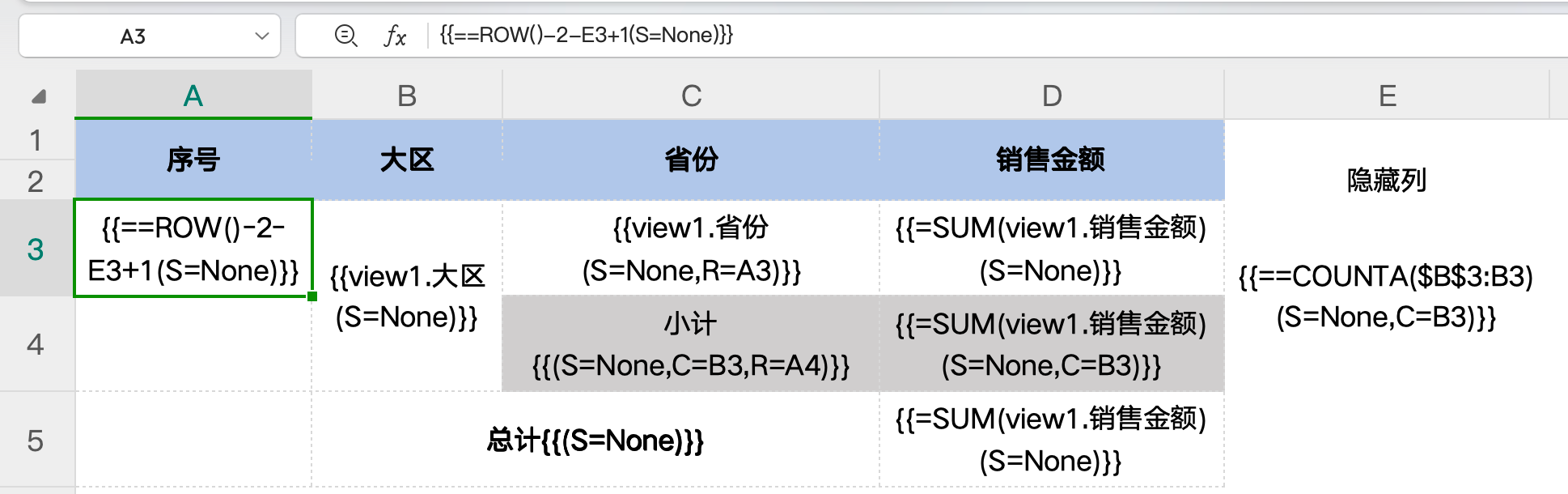This screenshot has height=494, width=1568.
Task: Click the 总计 merged total cell
Action: tap(595, 441)
